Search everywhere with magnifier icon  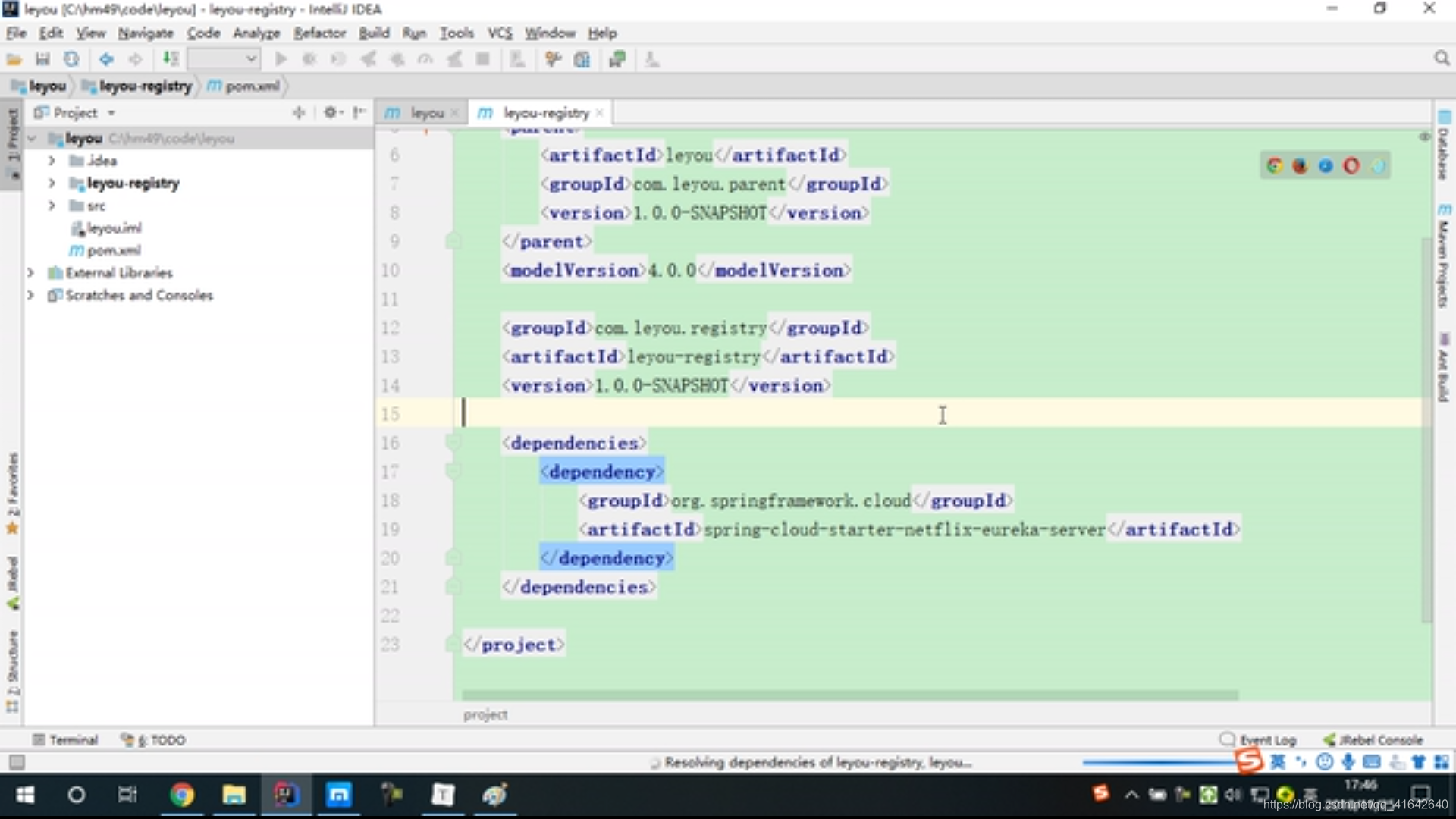[x=1442, y=58]
